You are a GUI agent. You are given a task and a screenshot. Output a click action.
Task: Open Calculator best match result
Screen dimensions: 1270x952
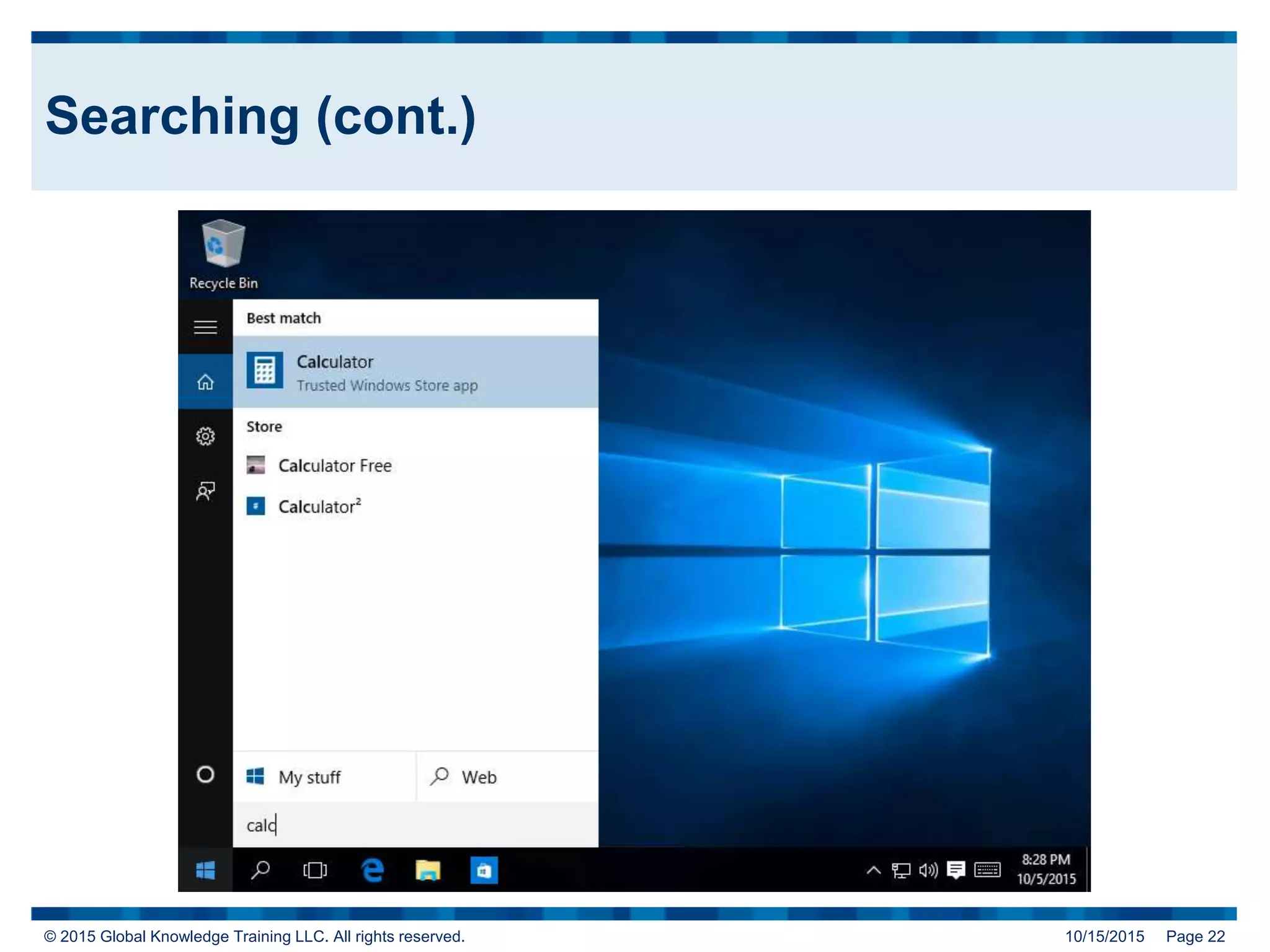[x=414, y=372]
